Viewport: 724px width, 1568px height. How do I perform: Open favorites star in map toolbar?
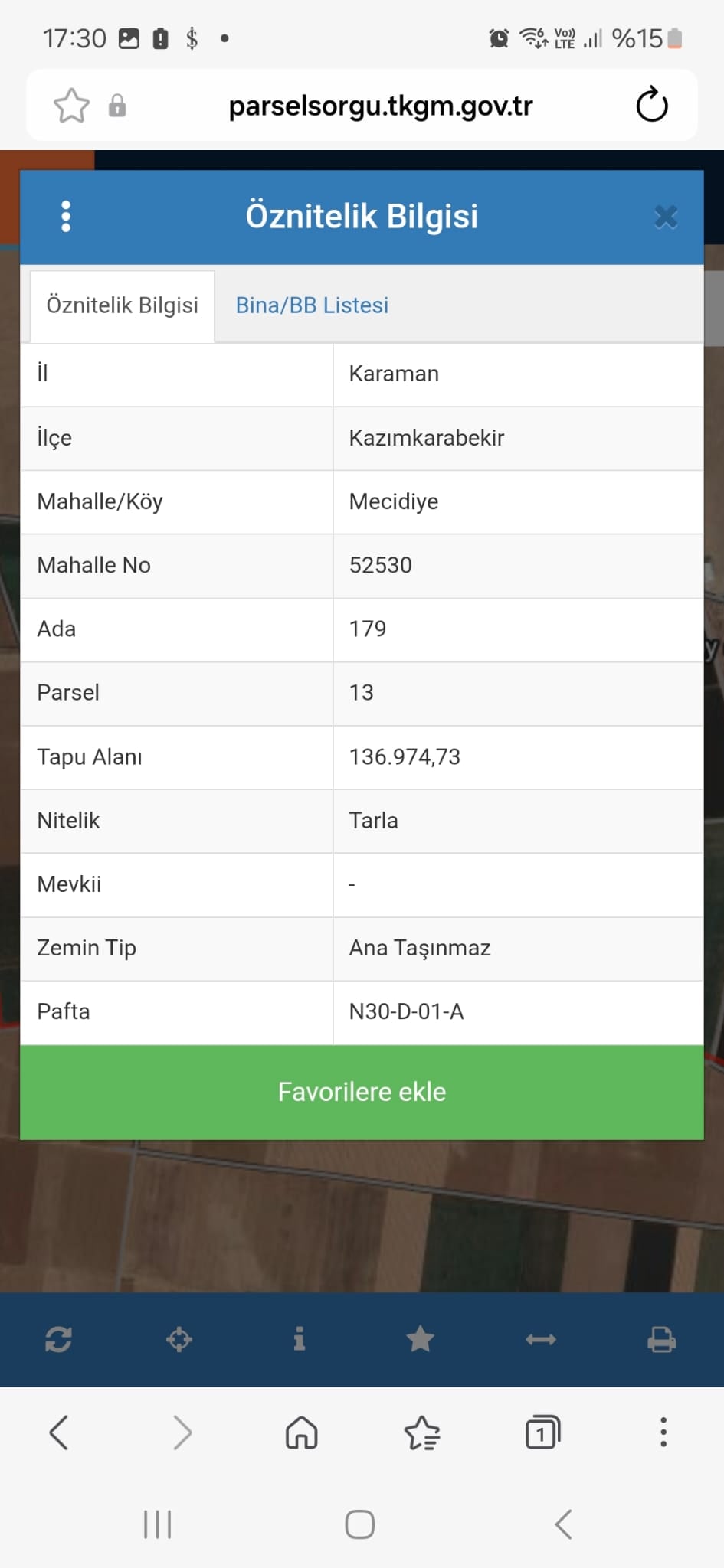point(420,1339)
